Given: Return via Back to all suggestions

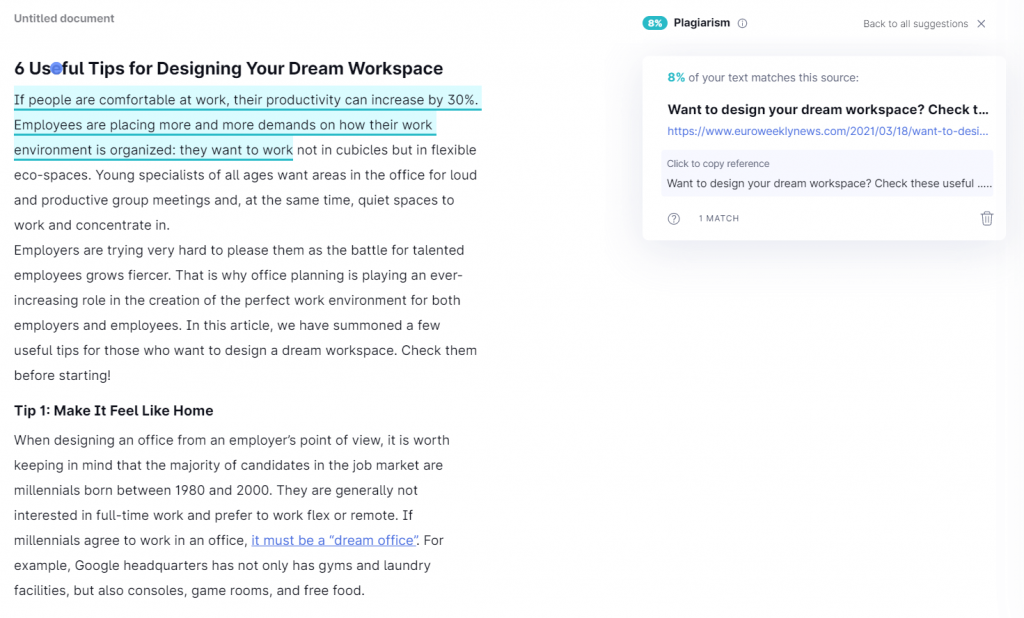Looking at the screenshot, I should coord(915,23).
